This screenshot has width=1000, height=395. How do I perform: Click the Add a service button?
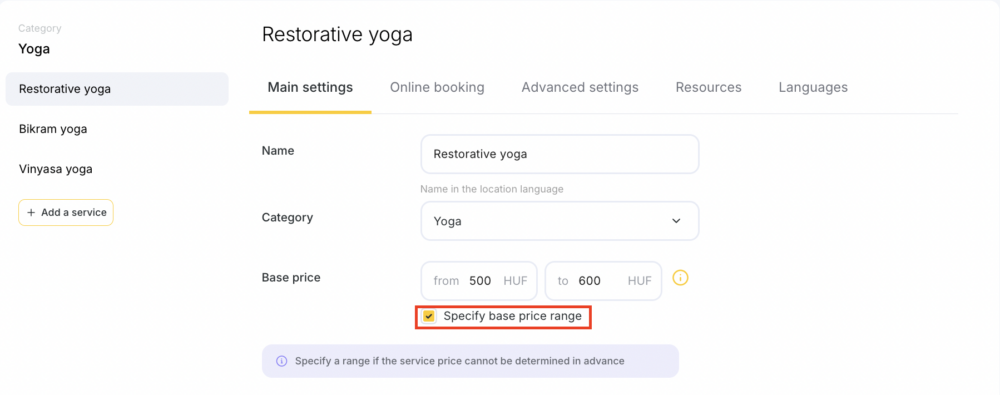pyautogui.click(x=66, y=213)
